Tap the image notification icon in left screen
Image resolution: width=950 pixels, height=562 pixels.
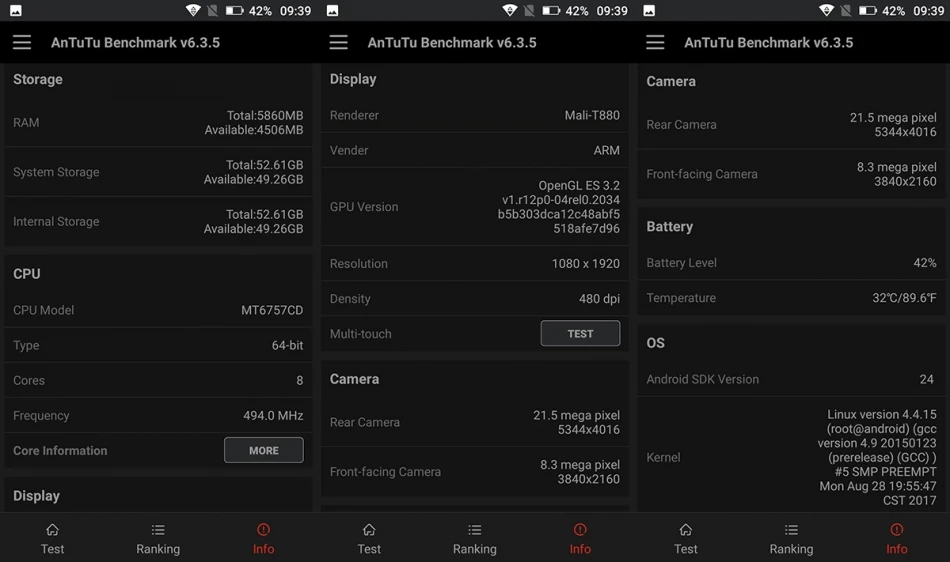(16, 10)
